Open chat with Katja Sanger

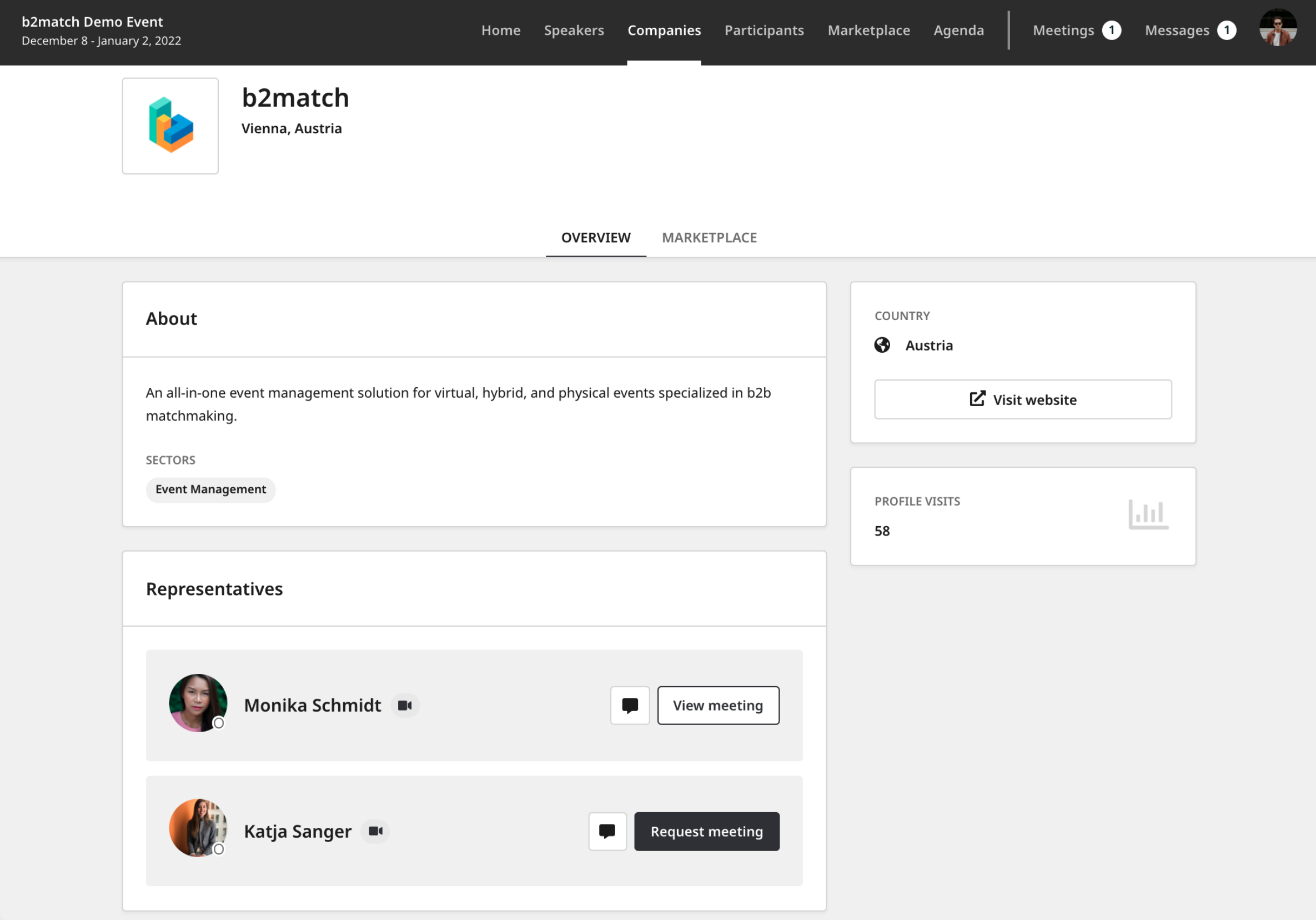point(607,831)
